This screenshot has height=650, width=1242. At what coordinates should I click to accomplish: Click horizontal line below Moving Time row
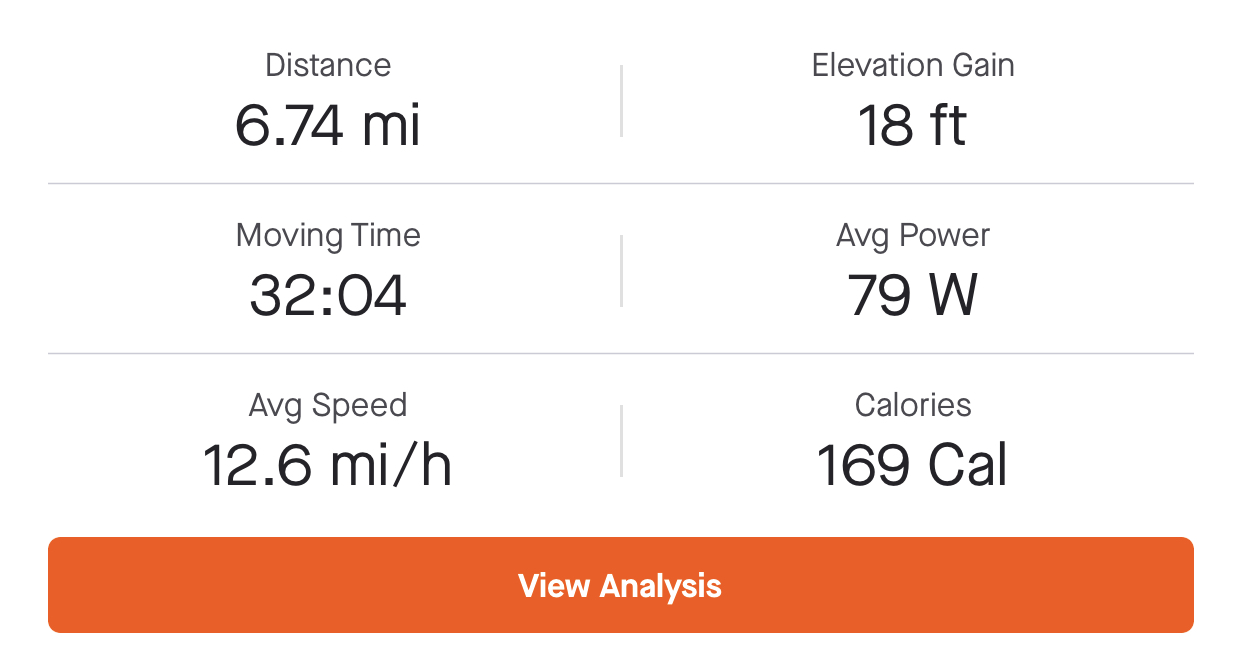coord(621,354)
